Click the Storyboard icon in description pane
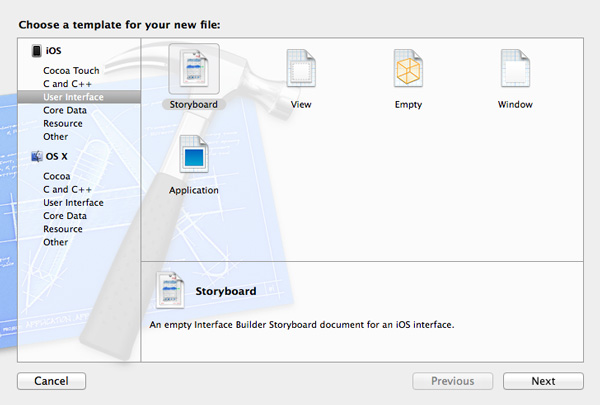The height and width of the screenshot is (405, 600). tap(170, 290)
